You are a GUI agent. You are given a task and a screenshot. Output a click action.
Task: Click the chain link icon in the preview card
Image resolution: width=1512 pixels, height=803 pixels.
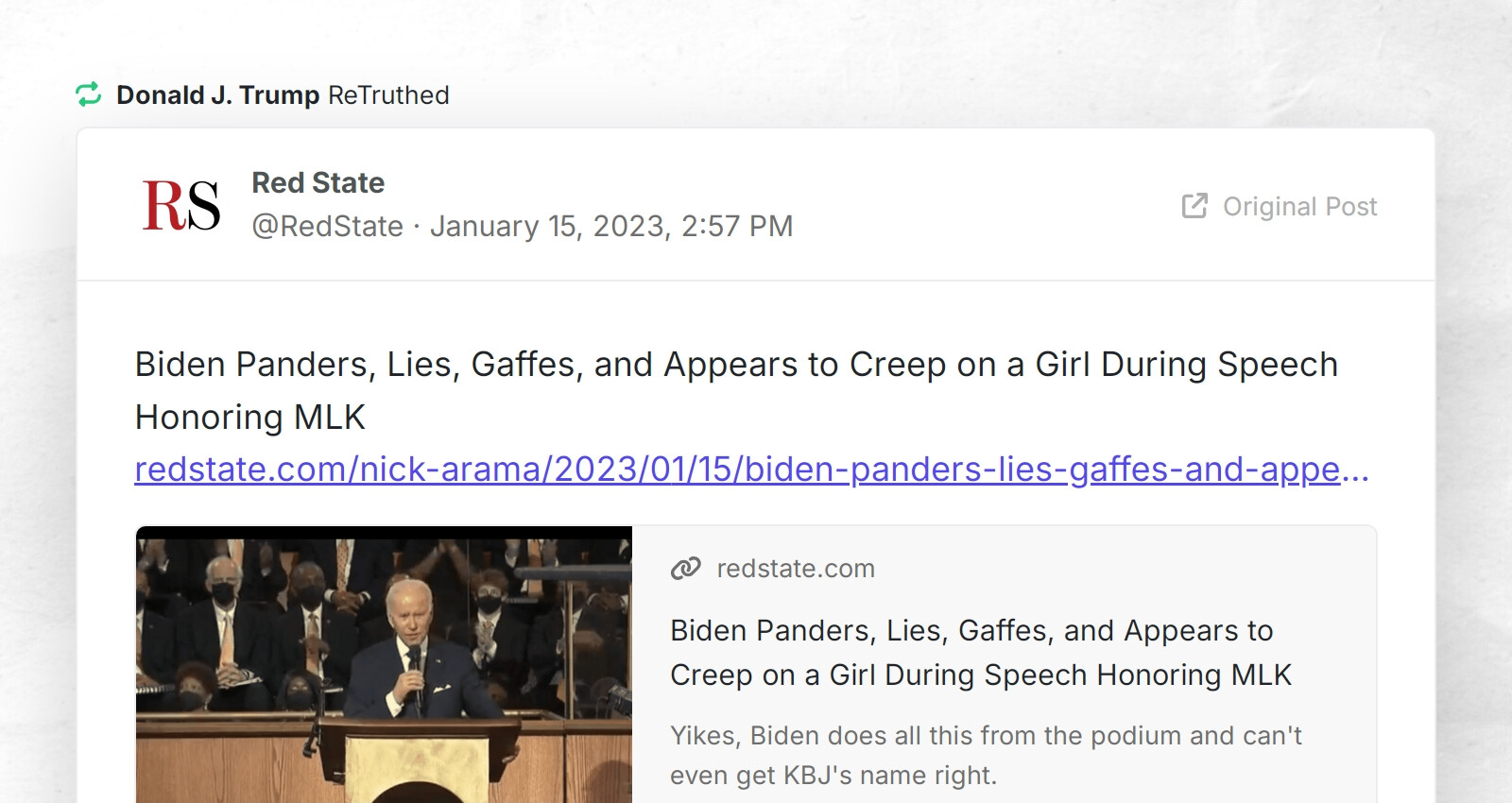click(683, 568)
